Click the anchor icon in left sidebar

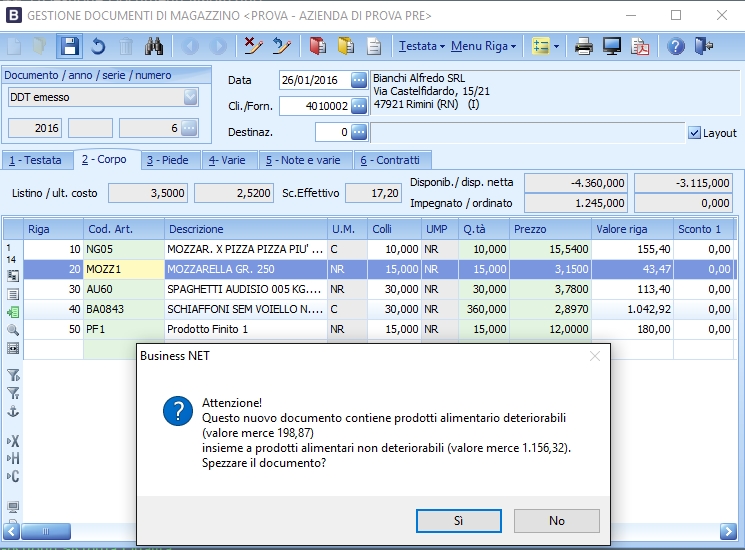coord(13,411)
